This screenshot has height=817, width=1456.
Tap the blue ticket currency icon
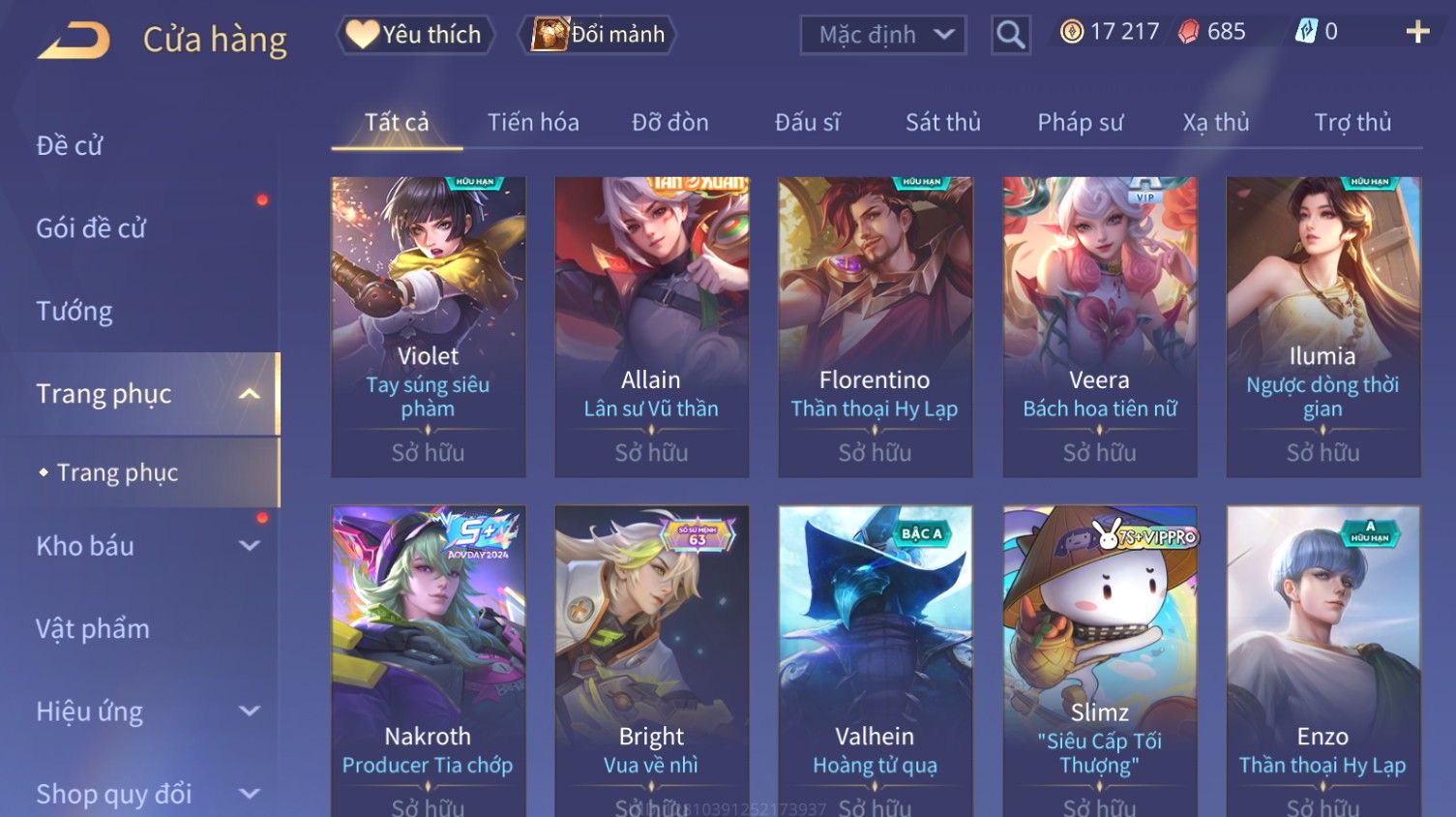1306,31
